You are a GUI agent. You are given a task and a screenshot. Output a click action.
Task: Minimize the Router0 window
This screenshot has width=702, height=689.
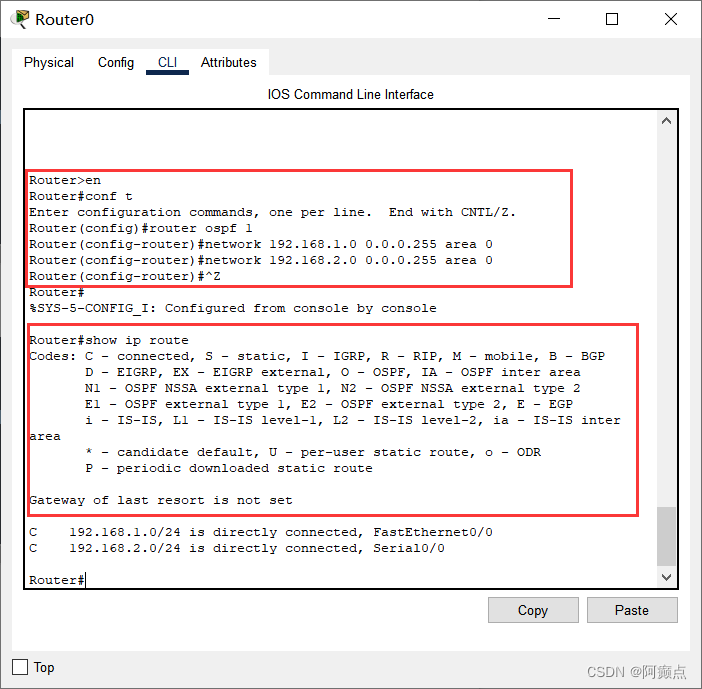pyautogui.click(x=554, y=19)
